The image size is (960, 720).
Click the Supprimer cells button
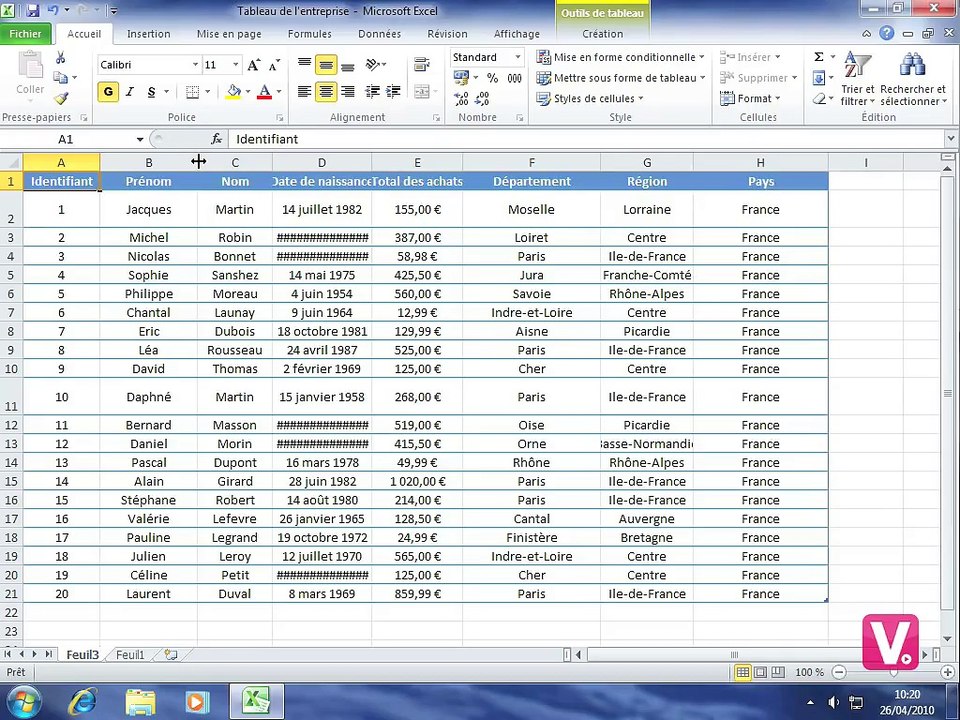(x=759, y=78)
